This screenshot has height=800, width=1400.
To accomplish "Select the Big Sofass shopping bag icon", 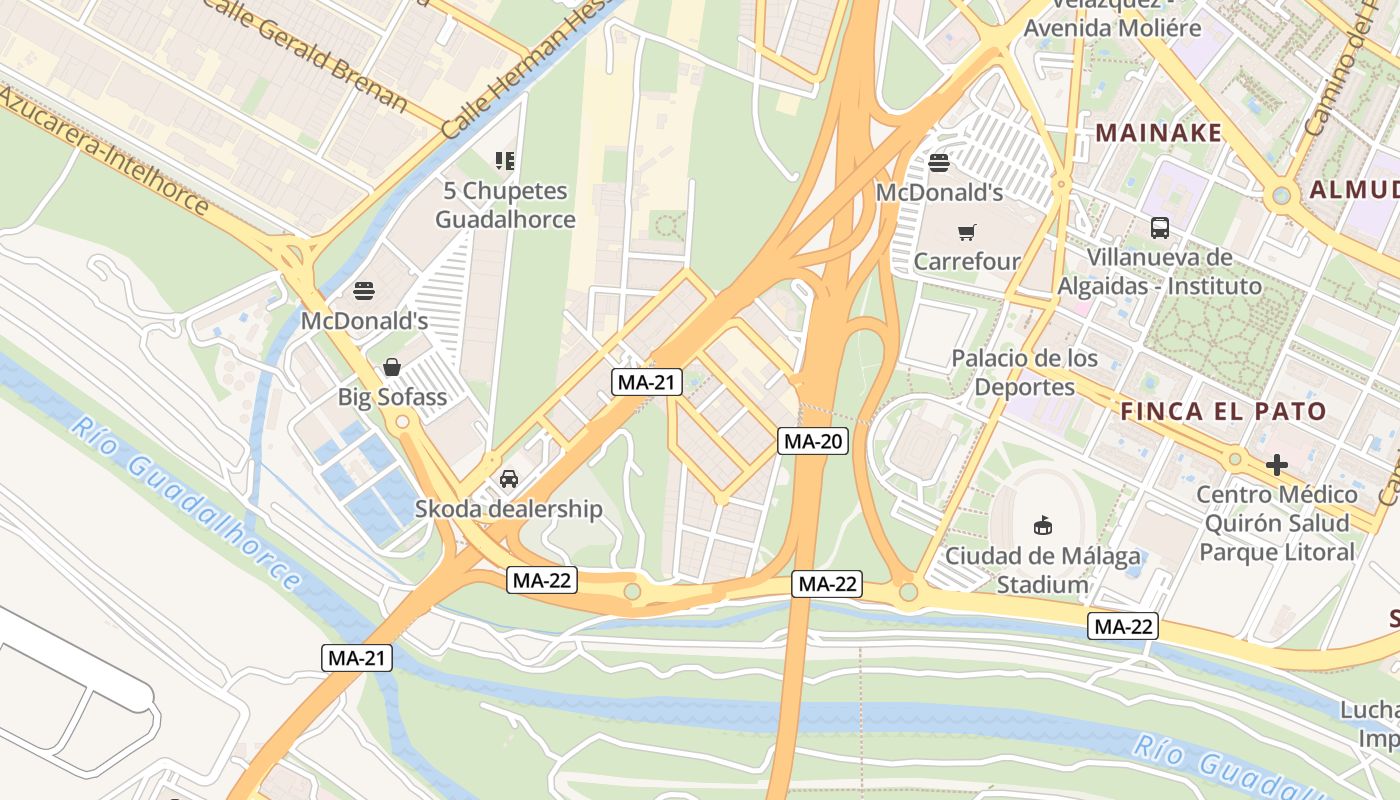I will pos(392,367).
